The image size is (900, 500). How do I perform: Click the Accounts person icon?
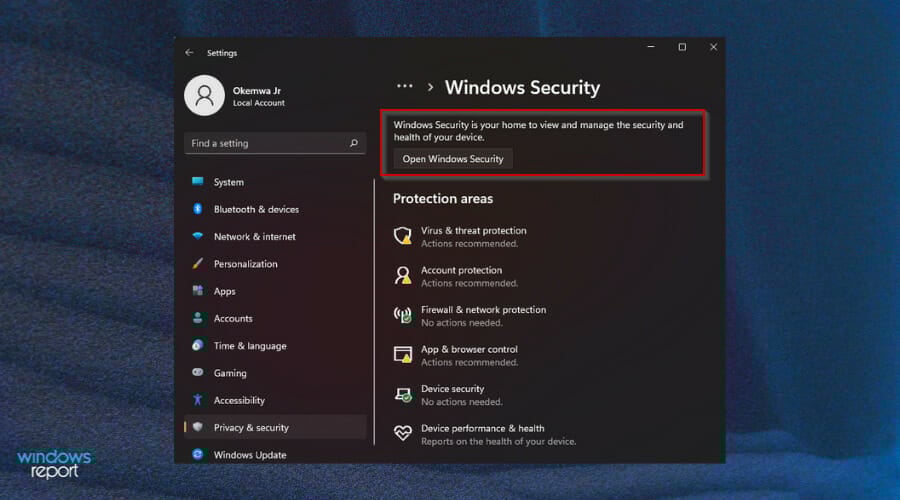(197, 318)
